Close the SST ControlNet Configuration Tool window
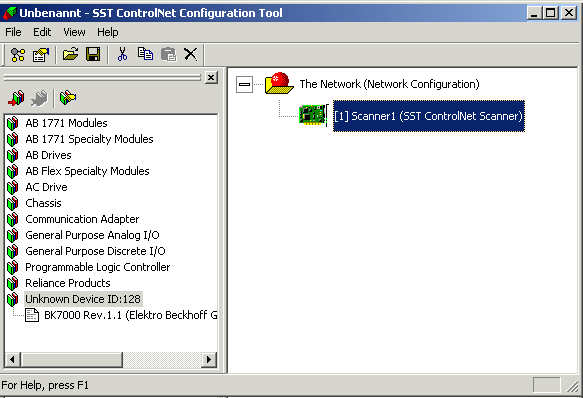This screenshot has width=583, height=398. coord(569,13)
